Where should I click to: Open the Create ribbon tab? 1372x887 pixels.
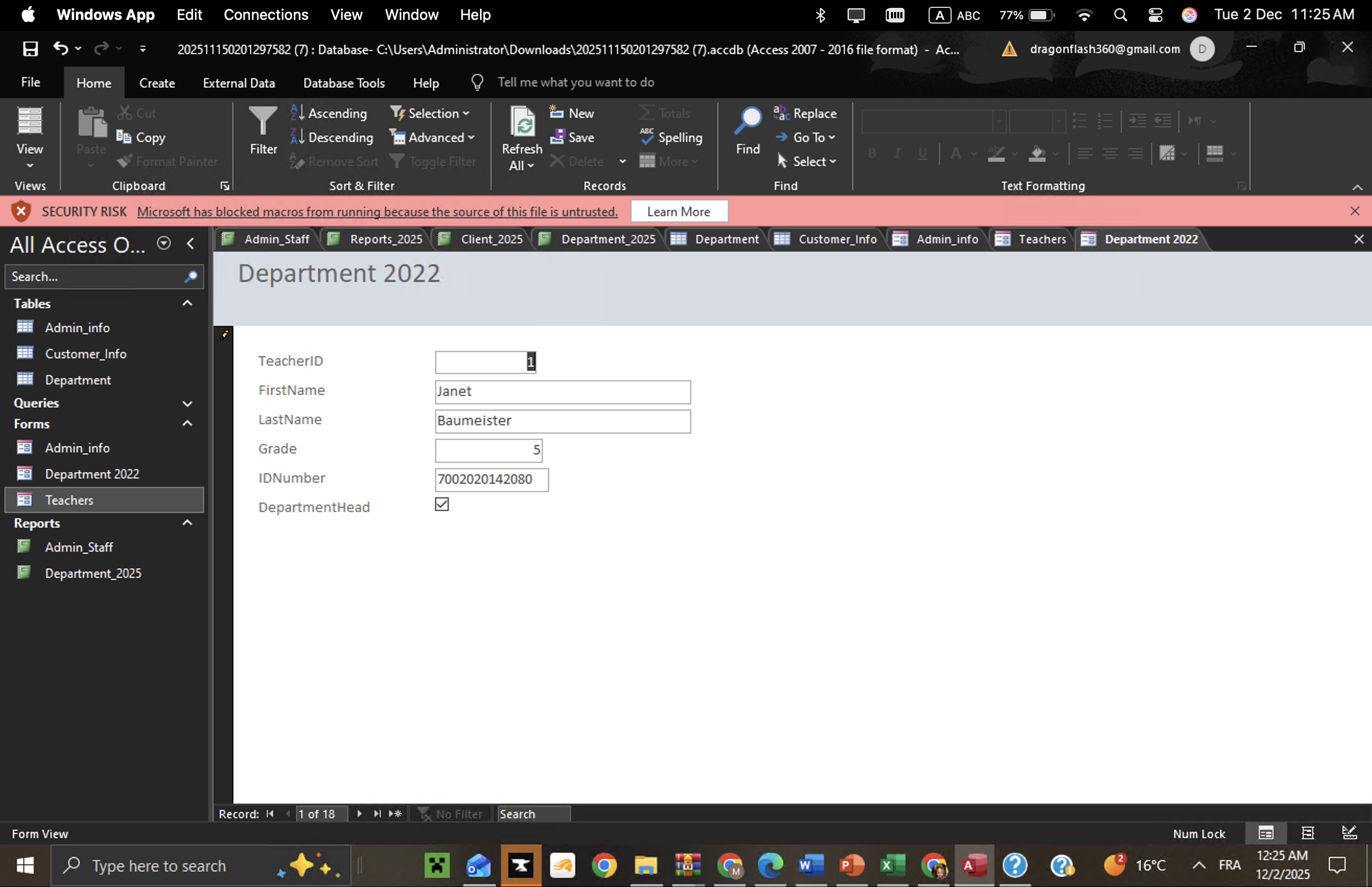coord(157,83)
